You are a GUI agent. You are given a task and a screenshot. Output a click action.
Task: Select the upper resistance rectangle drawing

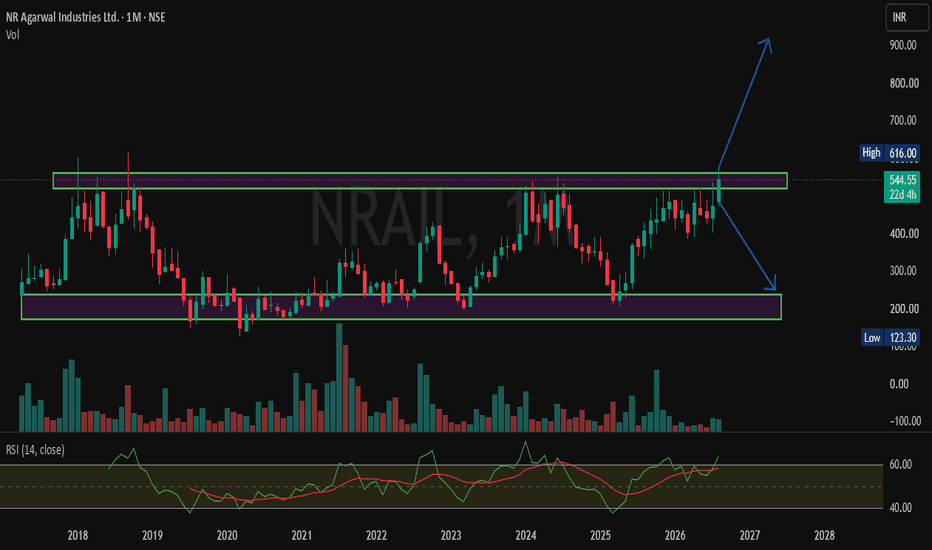(420, 181)
